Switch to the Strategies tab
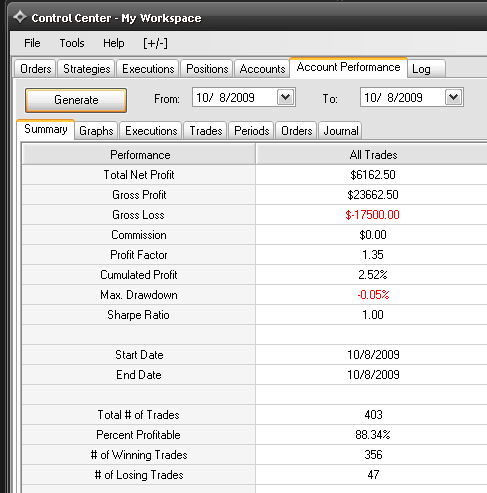The image size is (487, 493). 87,69
